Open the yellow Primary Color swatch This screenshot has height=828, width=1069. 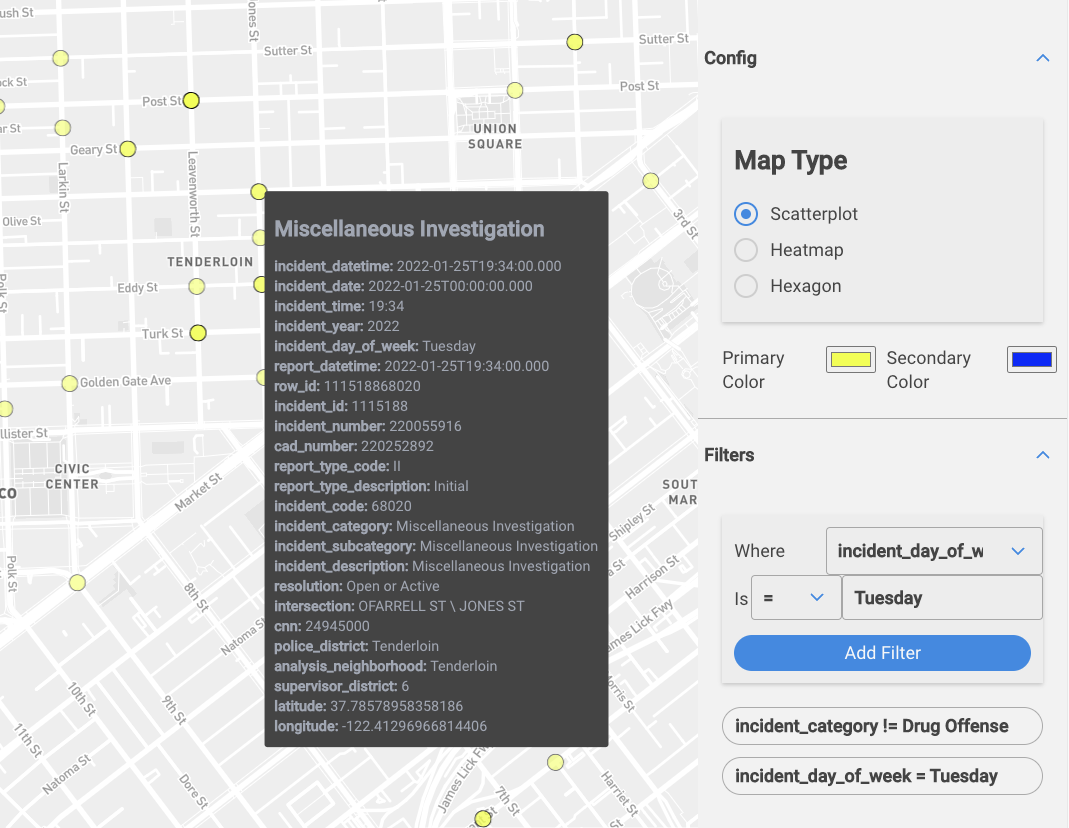point(851,359)
